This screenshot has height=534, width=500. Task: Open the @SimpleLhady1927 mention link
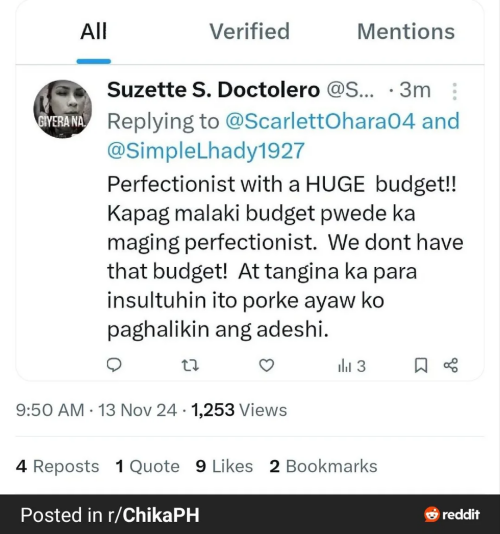tap(206, 151)
